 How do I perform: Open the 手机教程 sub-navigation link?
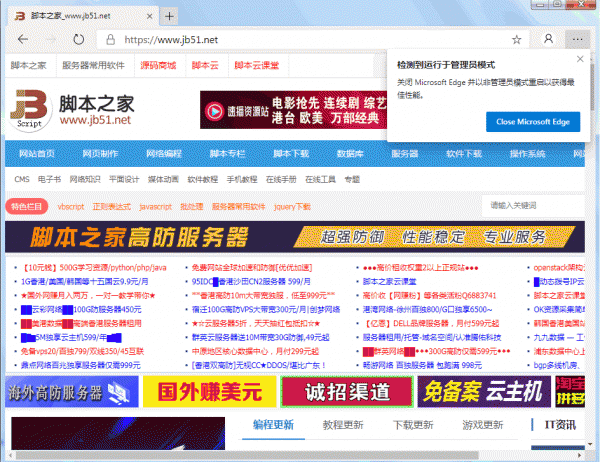click(x=242, y=179)
